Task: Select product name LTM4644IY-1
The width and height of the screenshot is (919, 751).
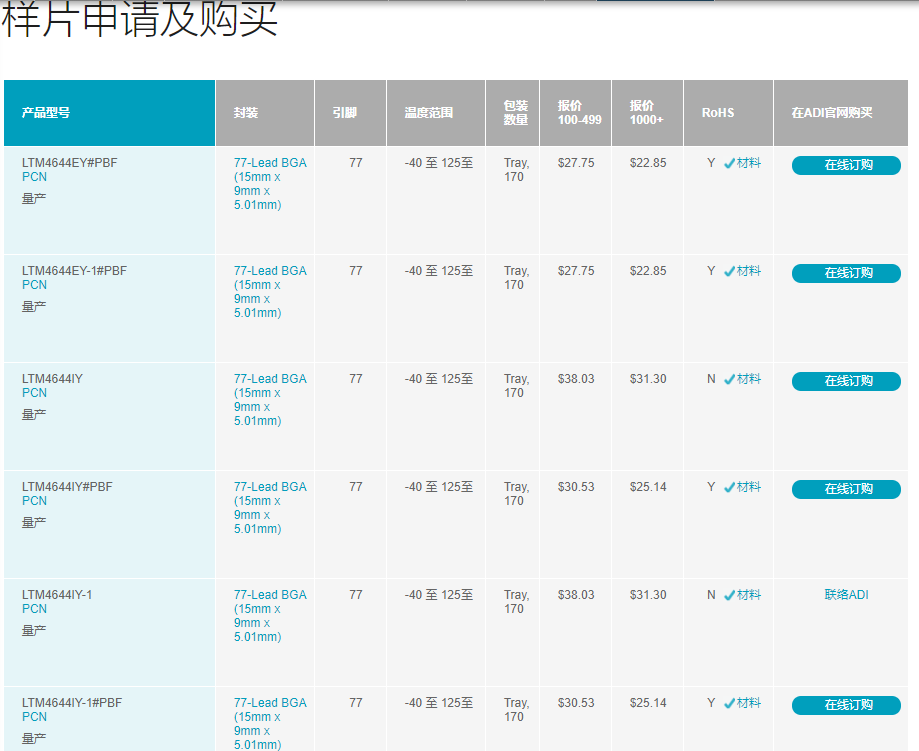Action: (57, 594)
